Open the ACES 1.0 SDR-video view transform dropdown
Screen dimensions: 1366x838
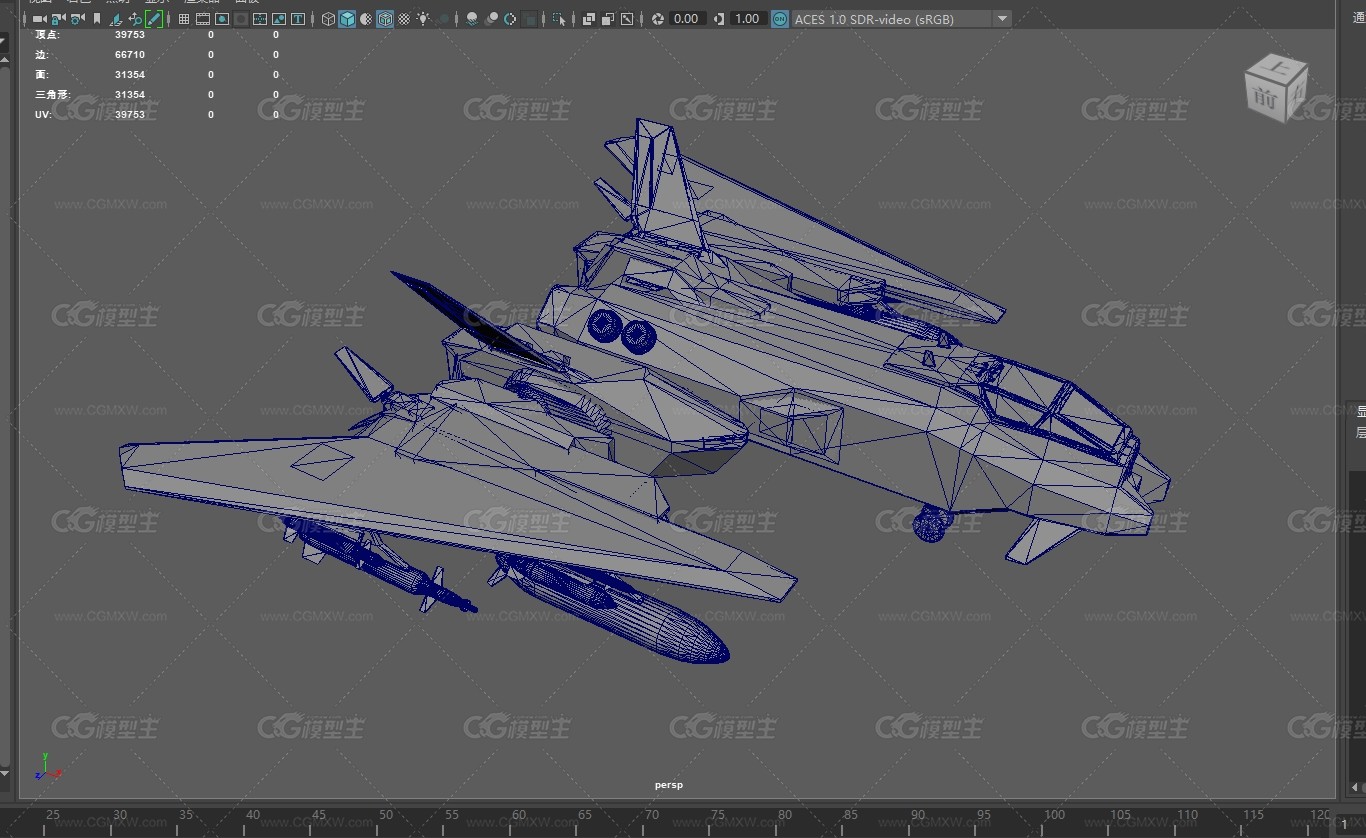[x=902, y=19]
